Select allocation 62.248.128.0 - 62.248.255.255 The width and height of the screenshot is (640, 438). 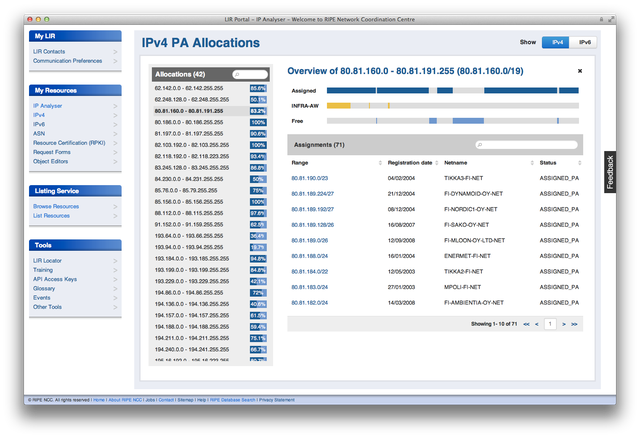(x=211, y=100)
